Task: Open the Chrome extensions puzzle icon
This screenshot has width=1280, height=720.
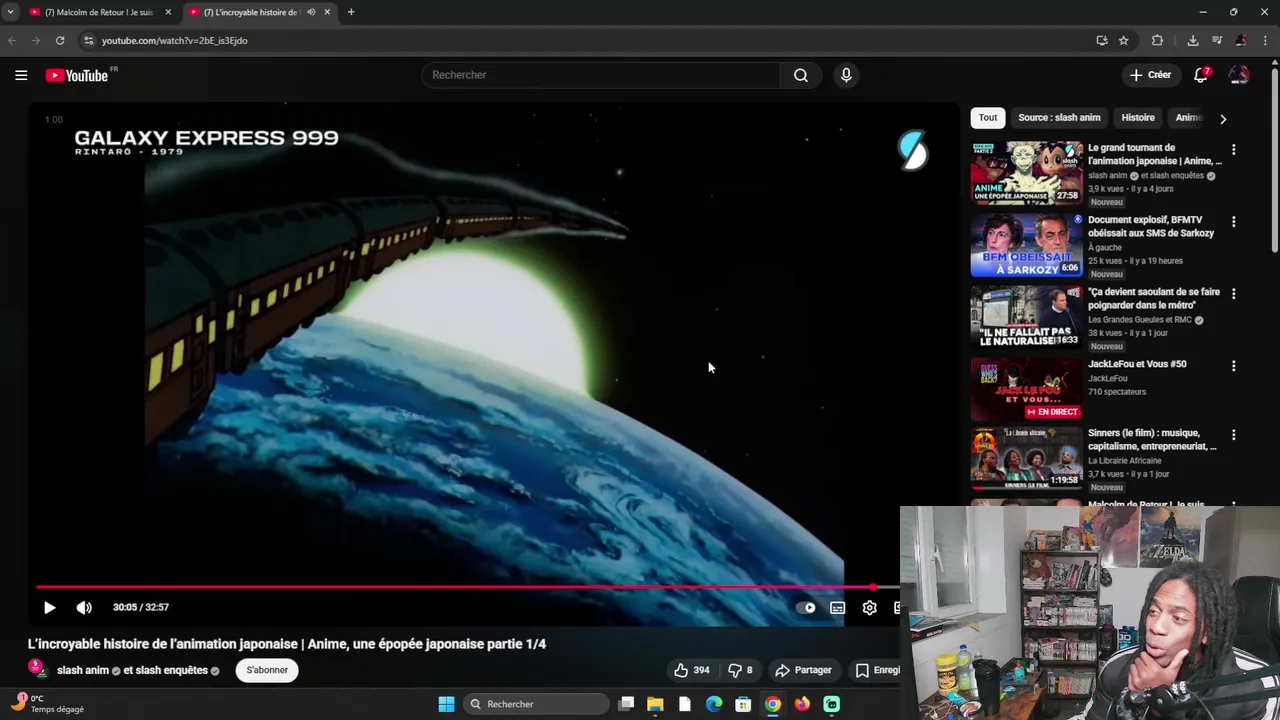Action: pyautogui.click(x=1157, y=41)
